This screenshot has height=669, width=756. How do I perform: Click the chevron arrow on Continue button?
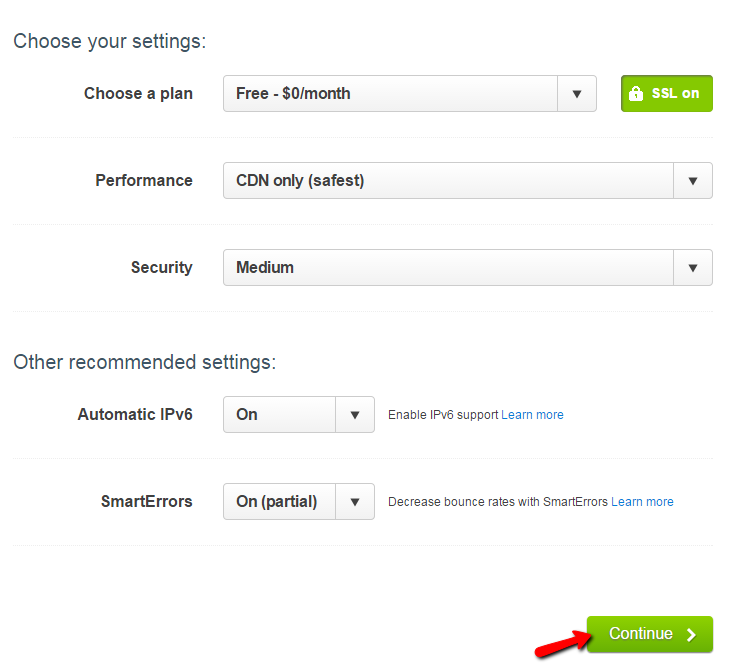coord(691,635)
